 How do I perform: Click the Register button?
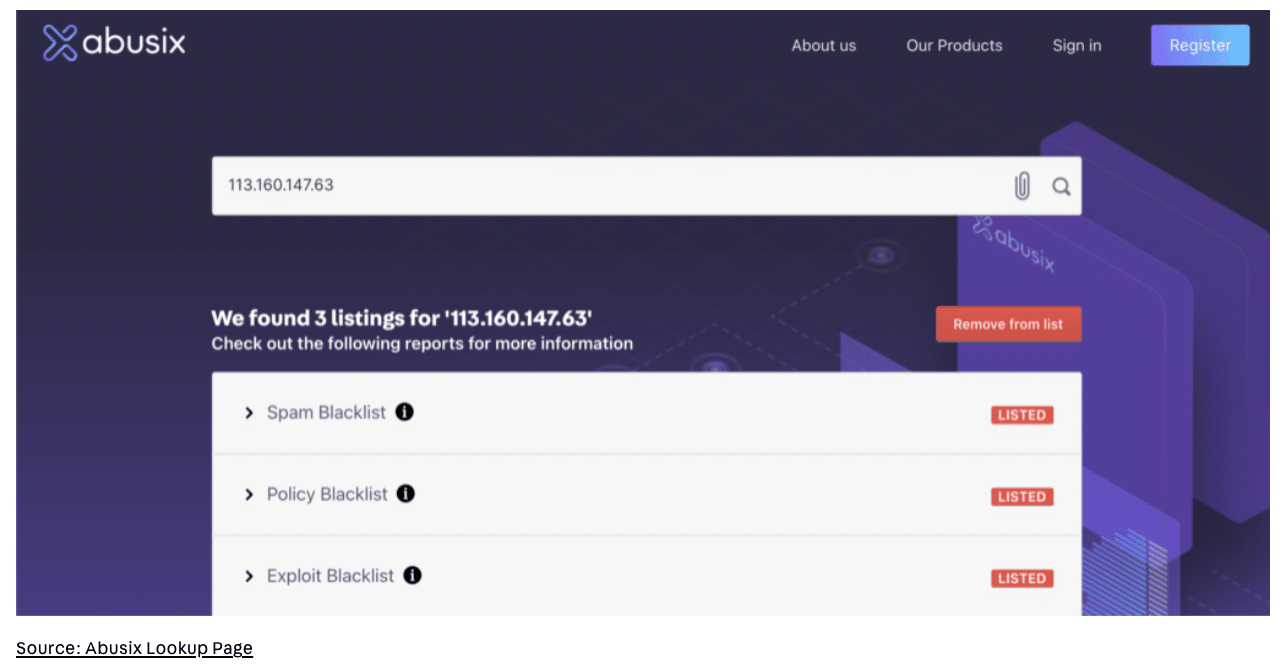1200,45
